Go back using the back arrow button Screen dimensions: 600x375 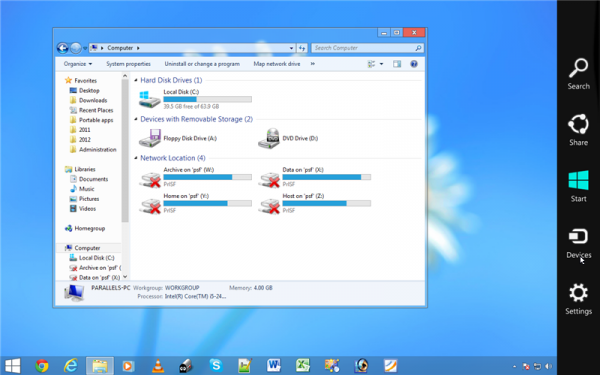[62, 48]
